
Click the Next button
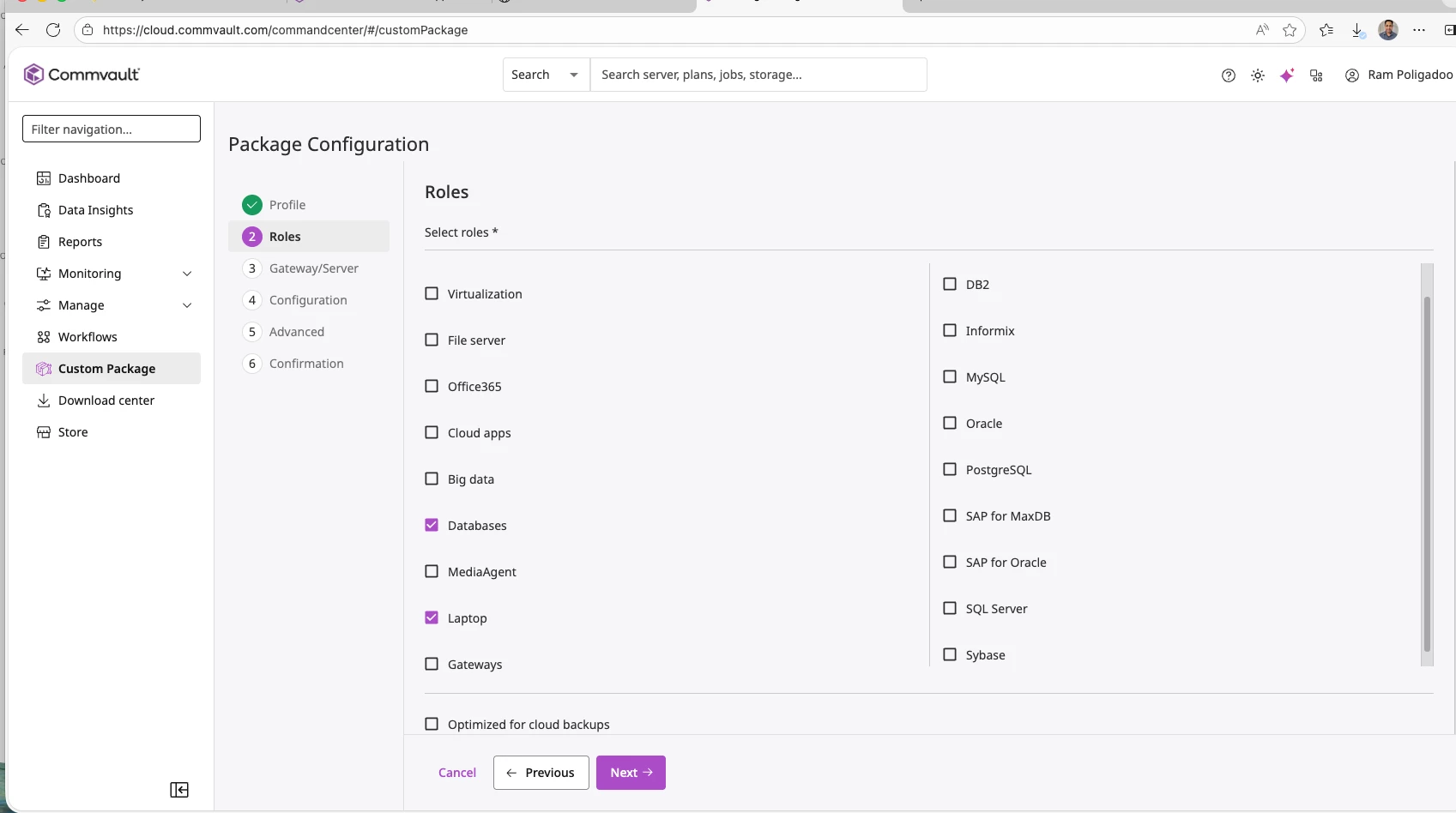(x=631, y=773)
